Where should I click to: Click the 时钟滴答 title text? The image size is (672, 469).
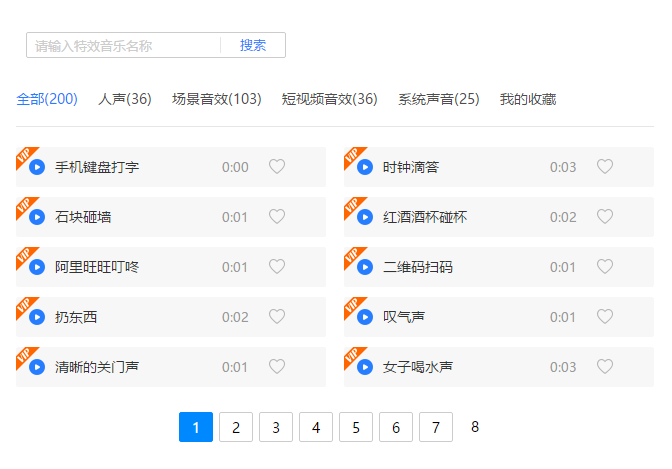(x=411, y=167)
